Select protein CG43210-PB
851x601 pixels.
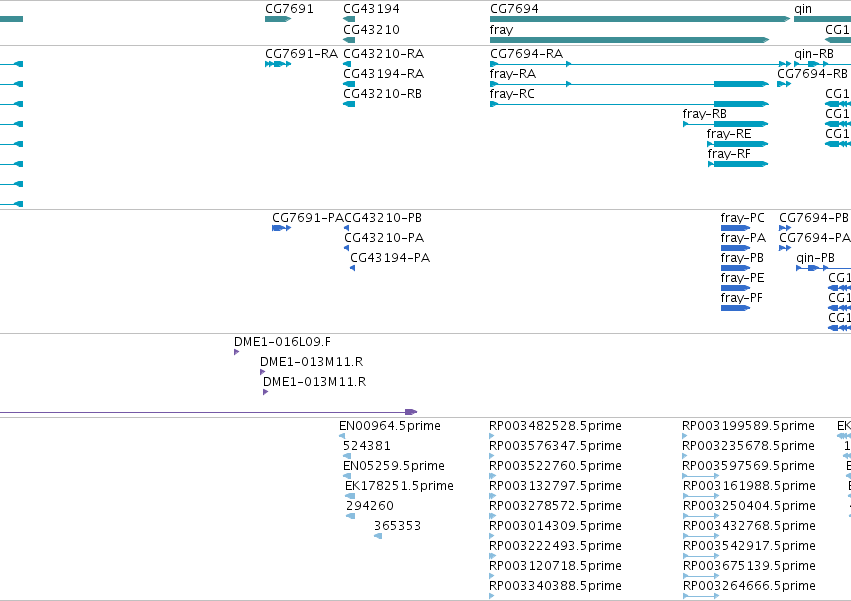click(x=346, y=228)
